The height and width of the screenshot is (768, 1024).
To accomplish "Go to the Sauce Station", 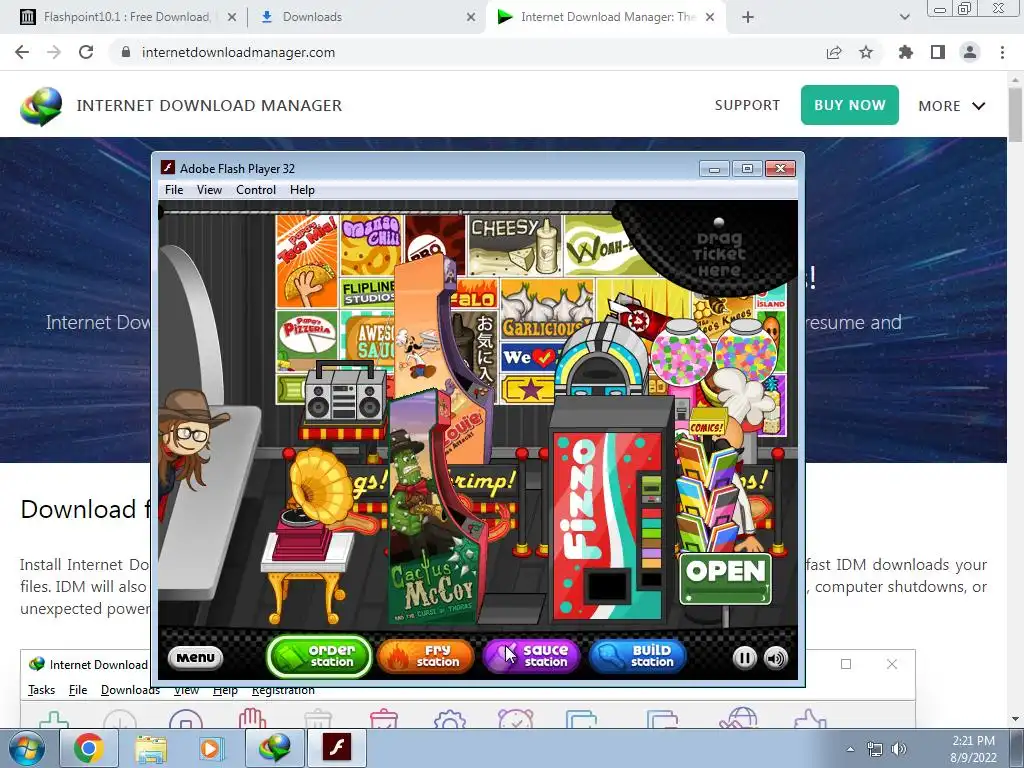I will 531,656.
